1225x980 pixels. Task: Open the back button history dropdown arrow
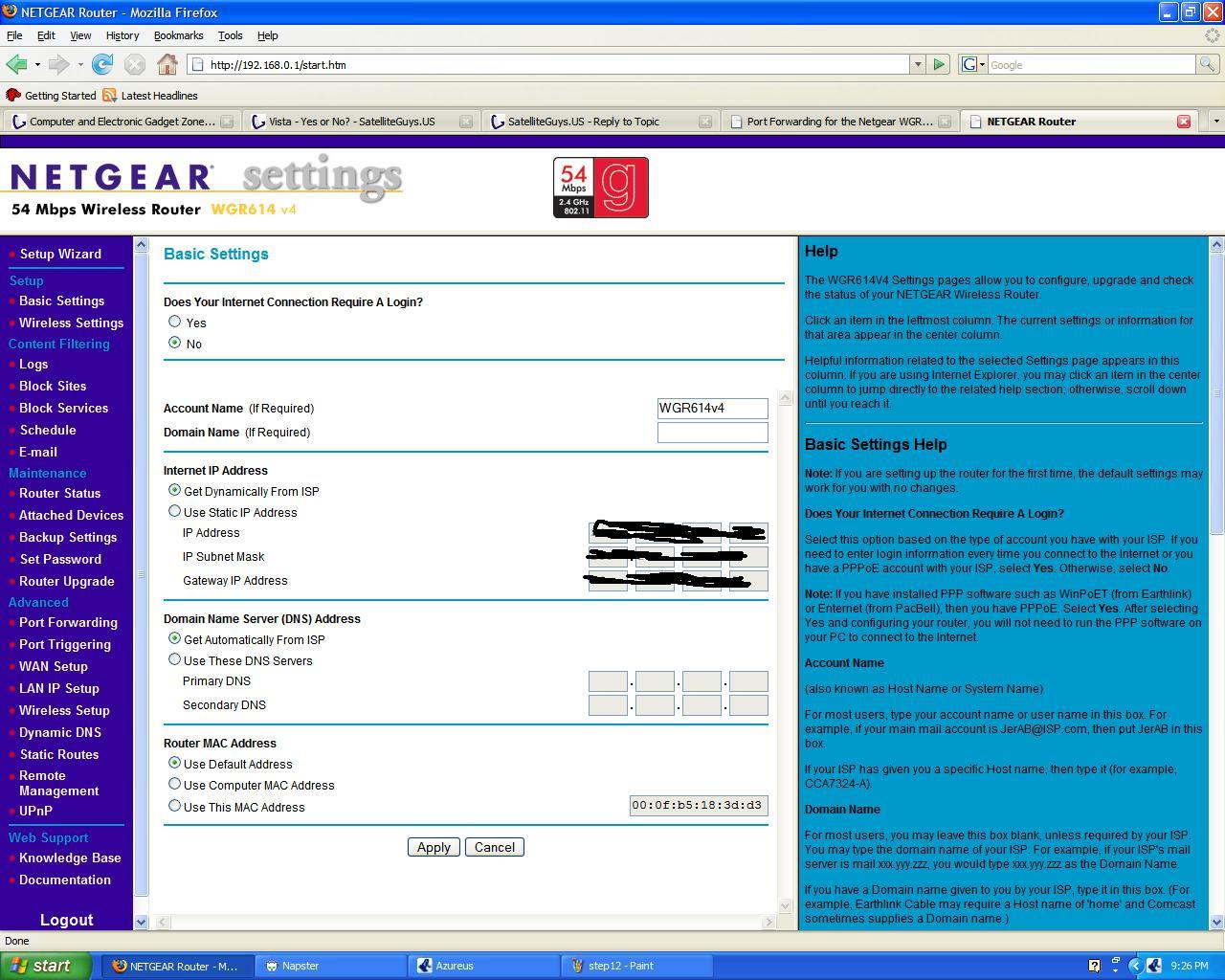(37, 64)
